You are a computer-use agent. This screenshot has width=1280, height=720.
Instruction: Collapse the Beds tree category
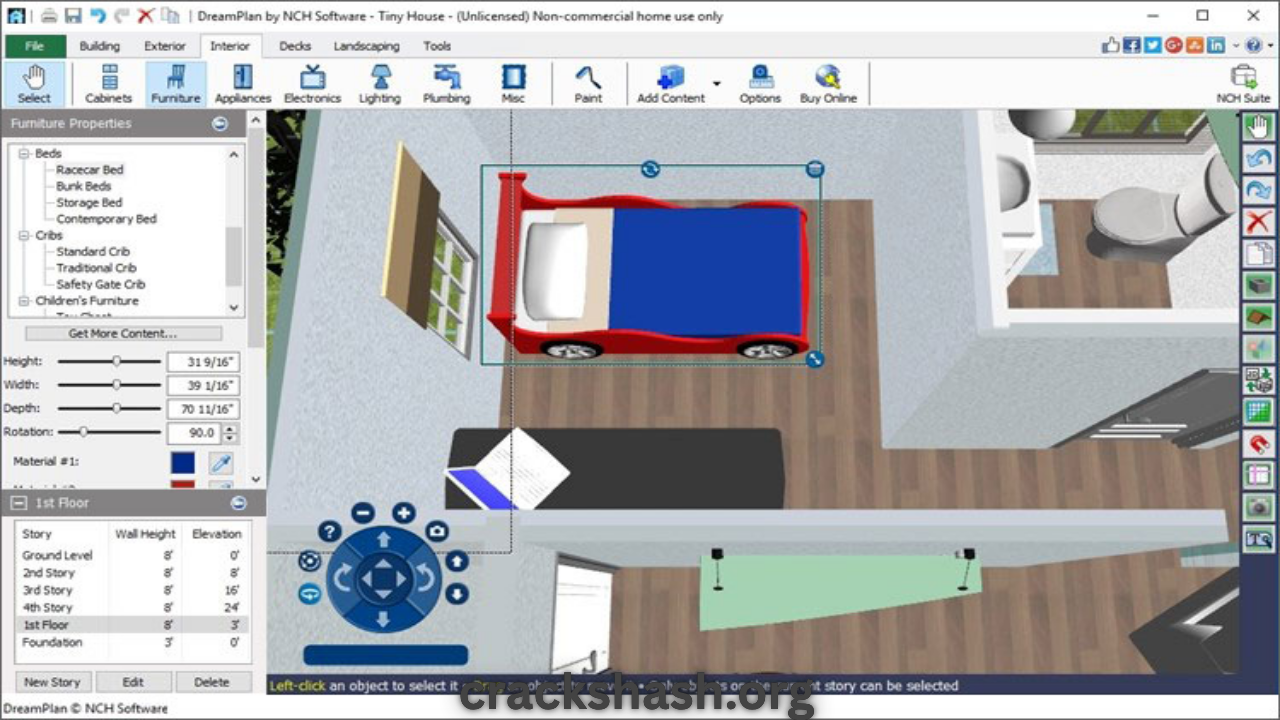pos(25,154)
